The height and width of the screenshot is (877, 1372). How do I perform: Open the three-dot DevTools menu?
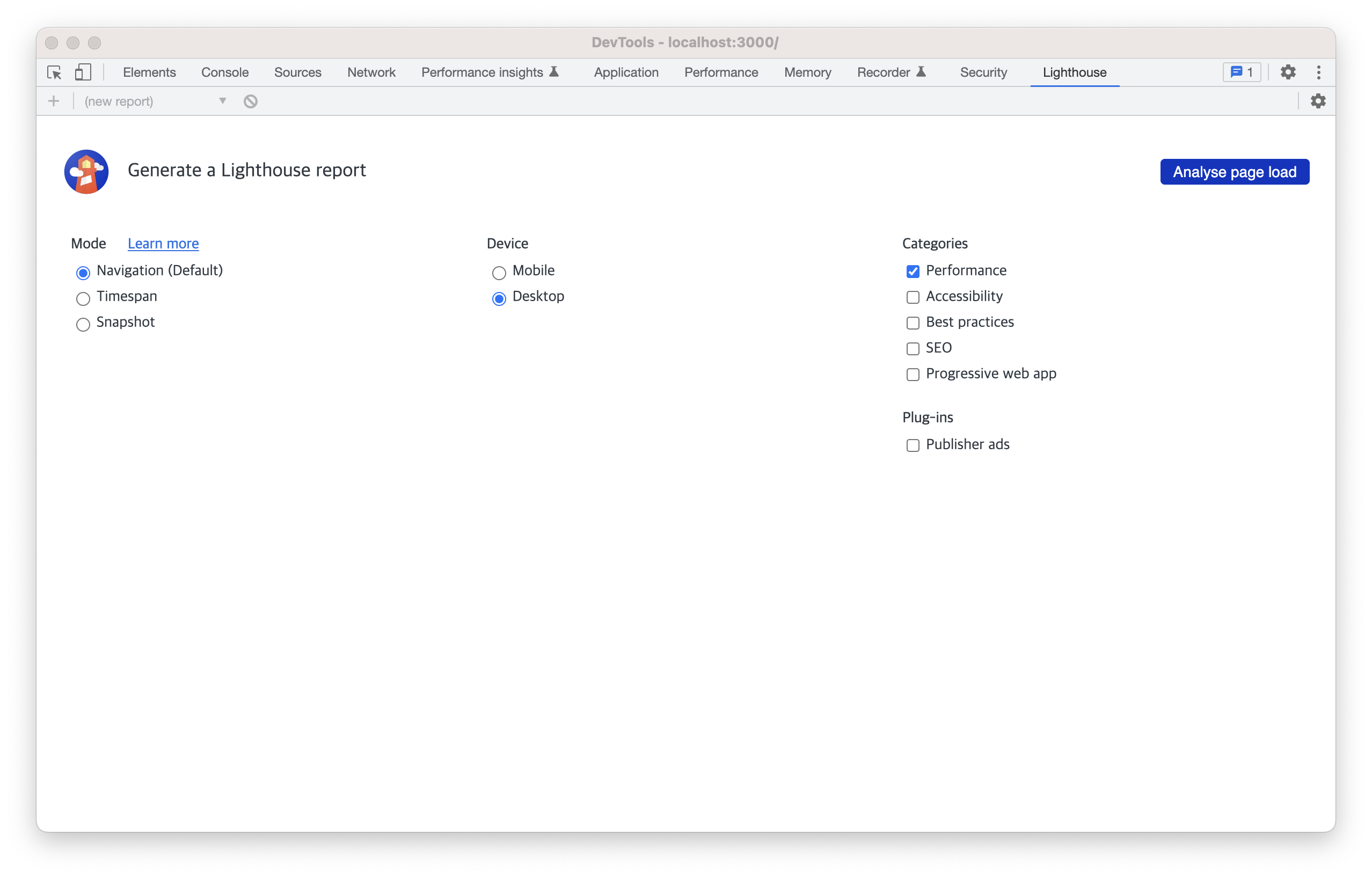[x=1318, y=72]
